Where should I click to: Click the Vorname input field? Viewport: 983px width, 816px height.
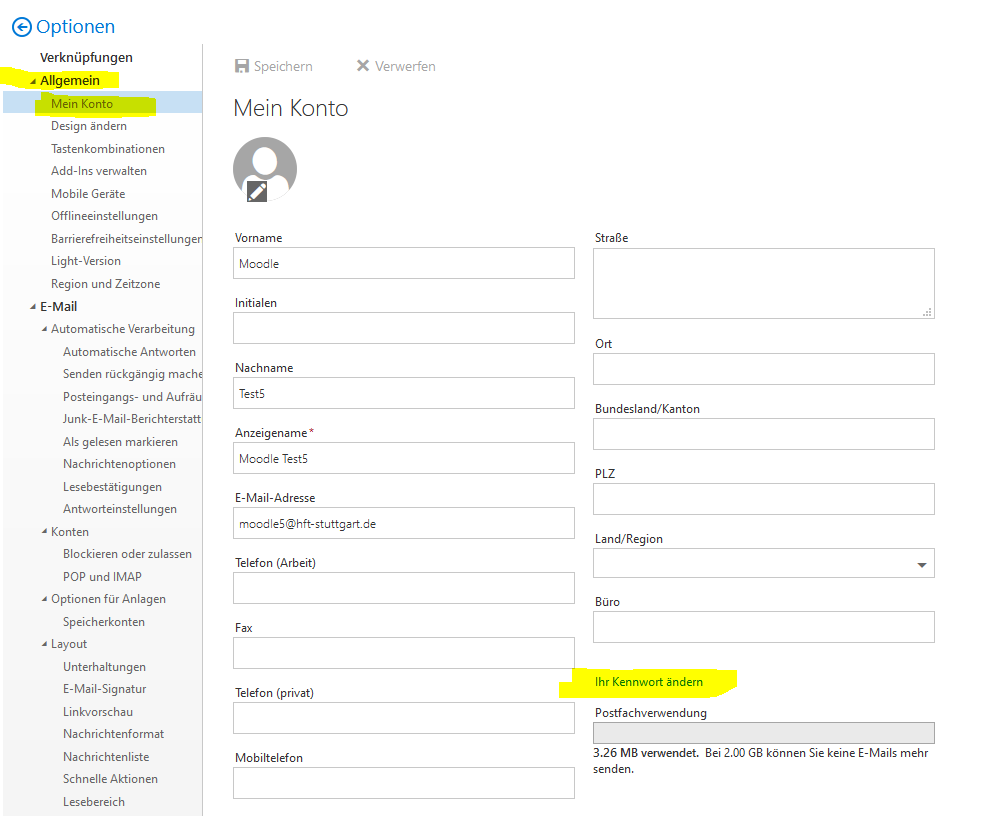coord(404,264)
